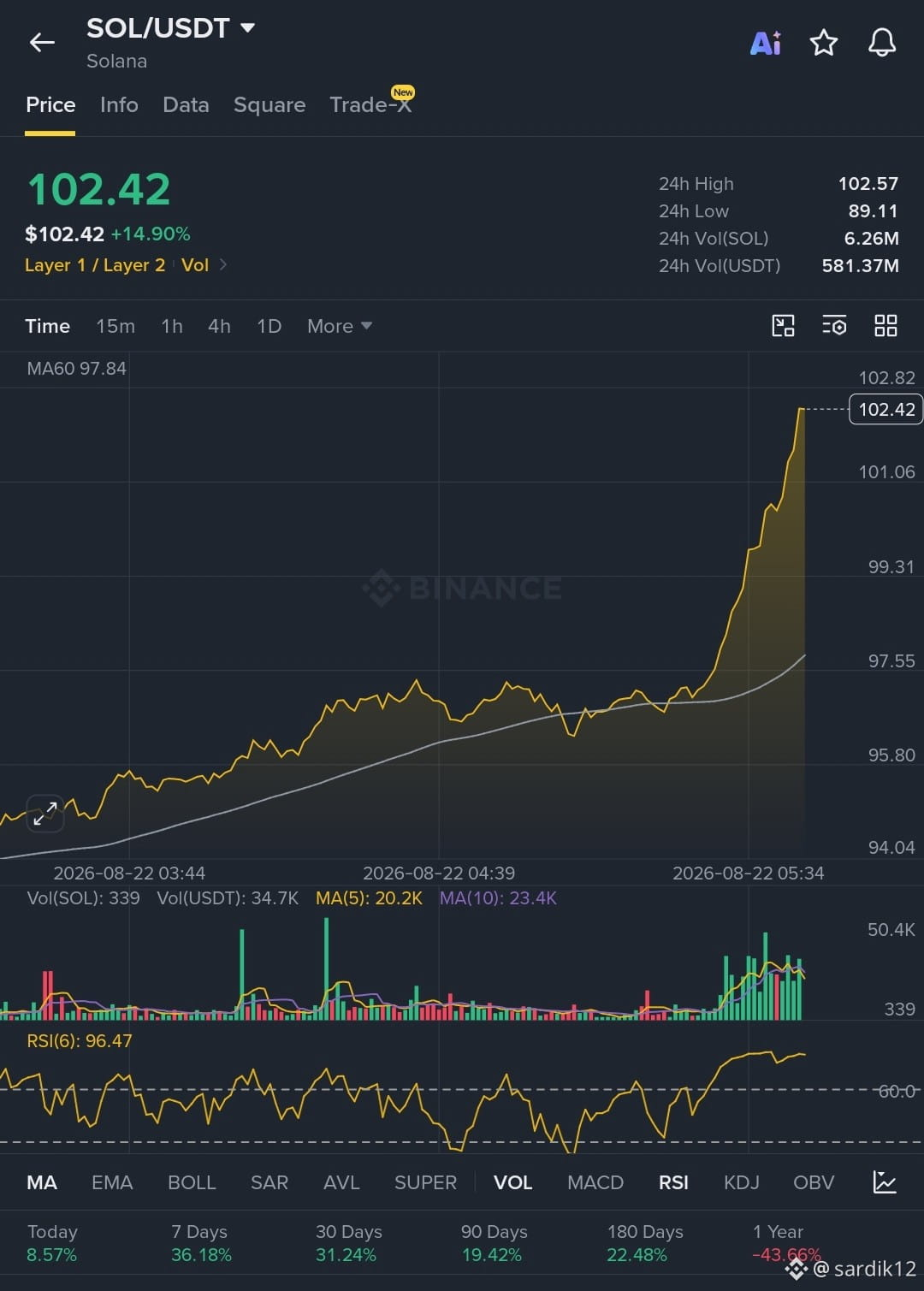Tap the 30 Days 31.24% performance

tap(348, 1243)
